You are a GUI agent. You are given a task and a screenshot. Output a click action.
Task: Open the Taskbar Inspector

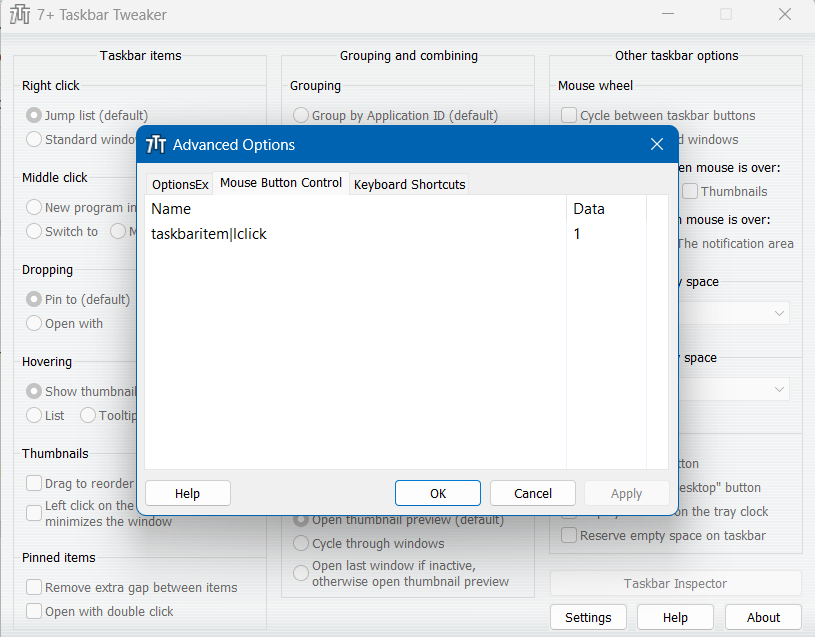tap(675, 583)
